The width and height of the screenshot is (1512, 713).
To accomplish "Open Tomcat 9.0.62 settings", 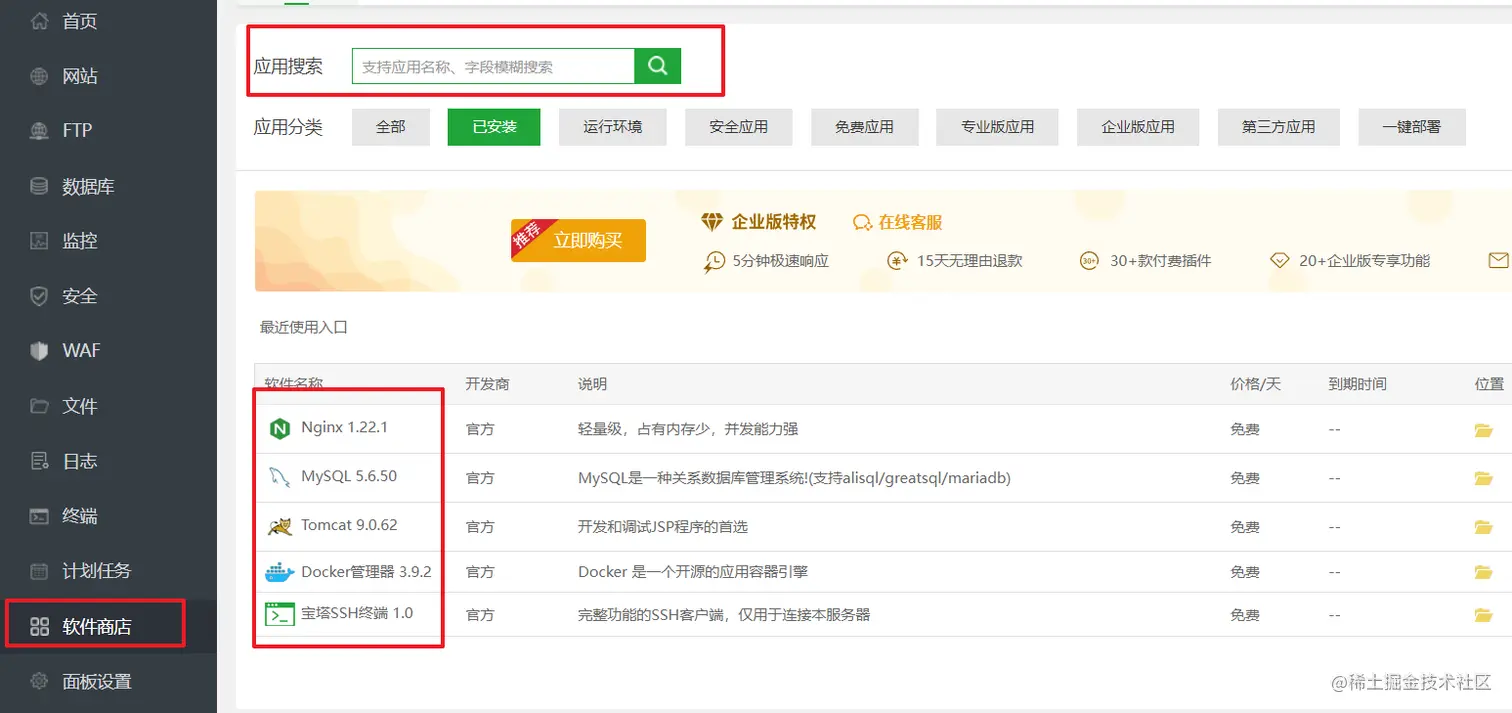I will point(349,525).
